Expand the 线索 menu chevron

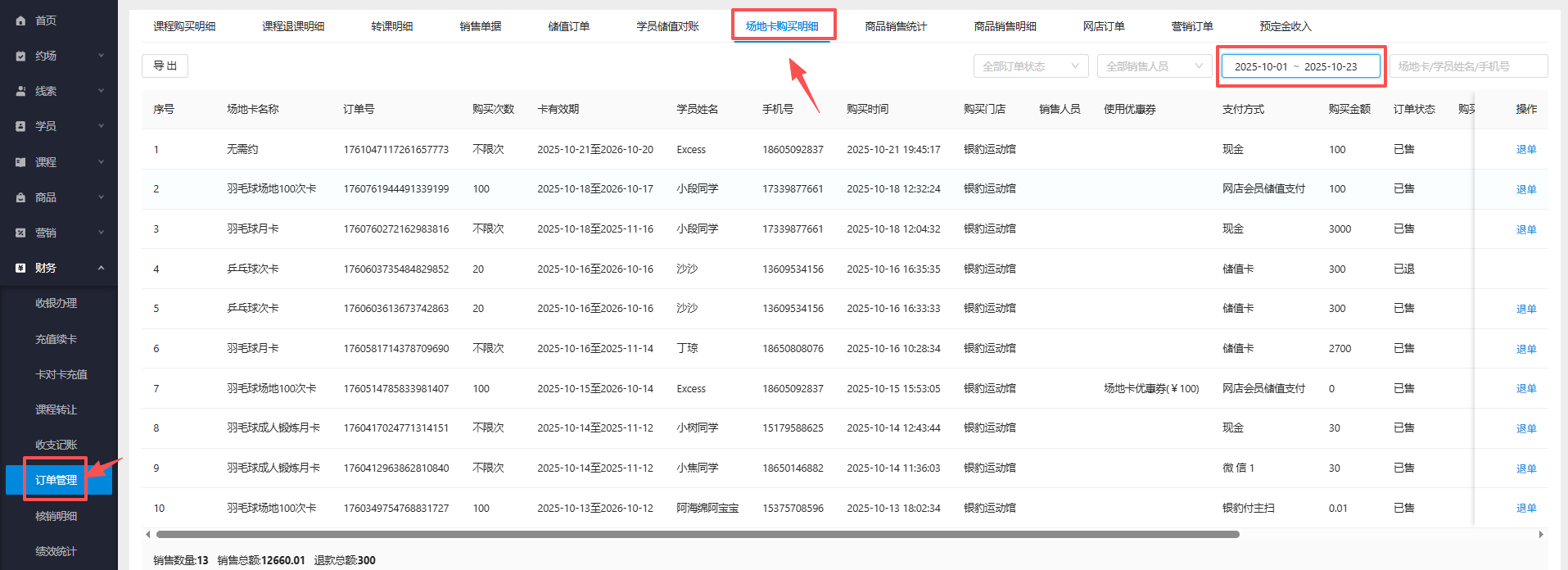tap(102, 91)
